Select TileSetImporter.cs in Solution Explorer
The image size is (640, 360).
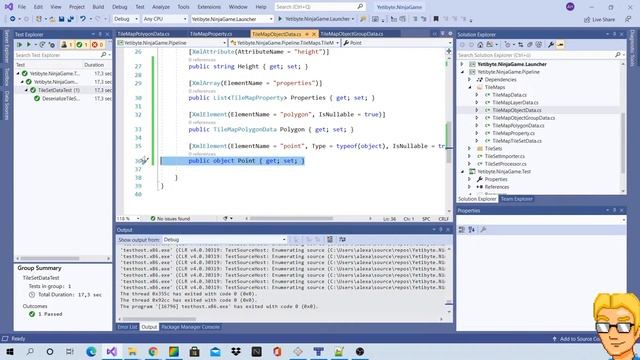coord(504,156)
